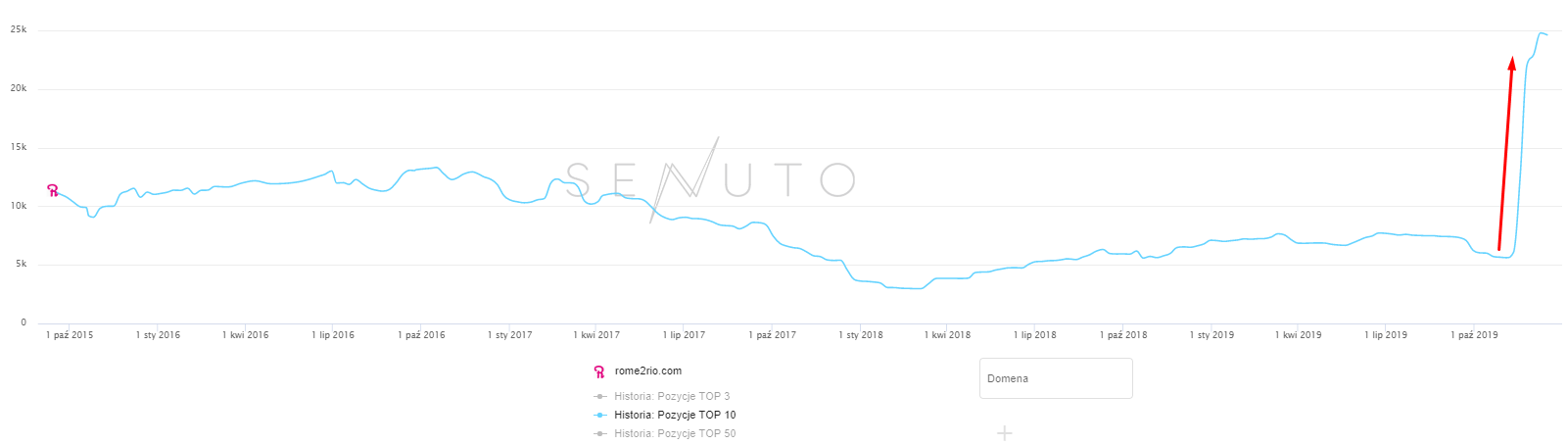This screenshot has width=1568, height=445.
Task: Click the 1 sty 2018 date label
Action: pos(860,335)
